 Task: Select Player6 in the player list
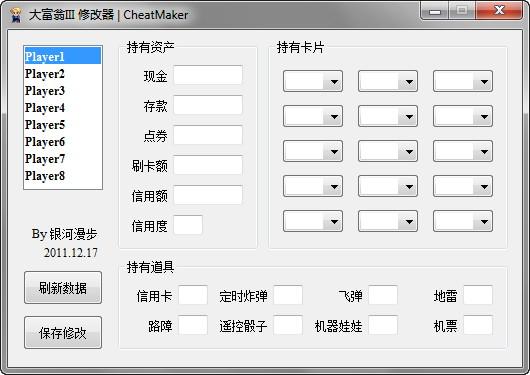click(x=63, y=141)
